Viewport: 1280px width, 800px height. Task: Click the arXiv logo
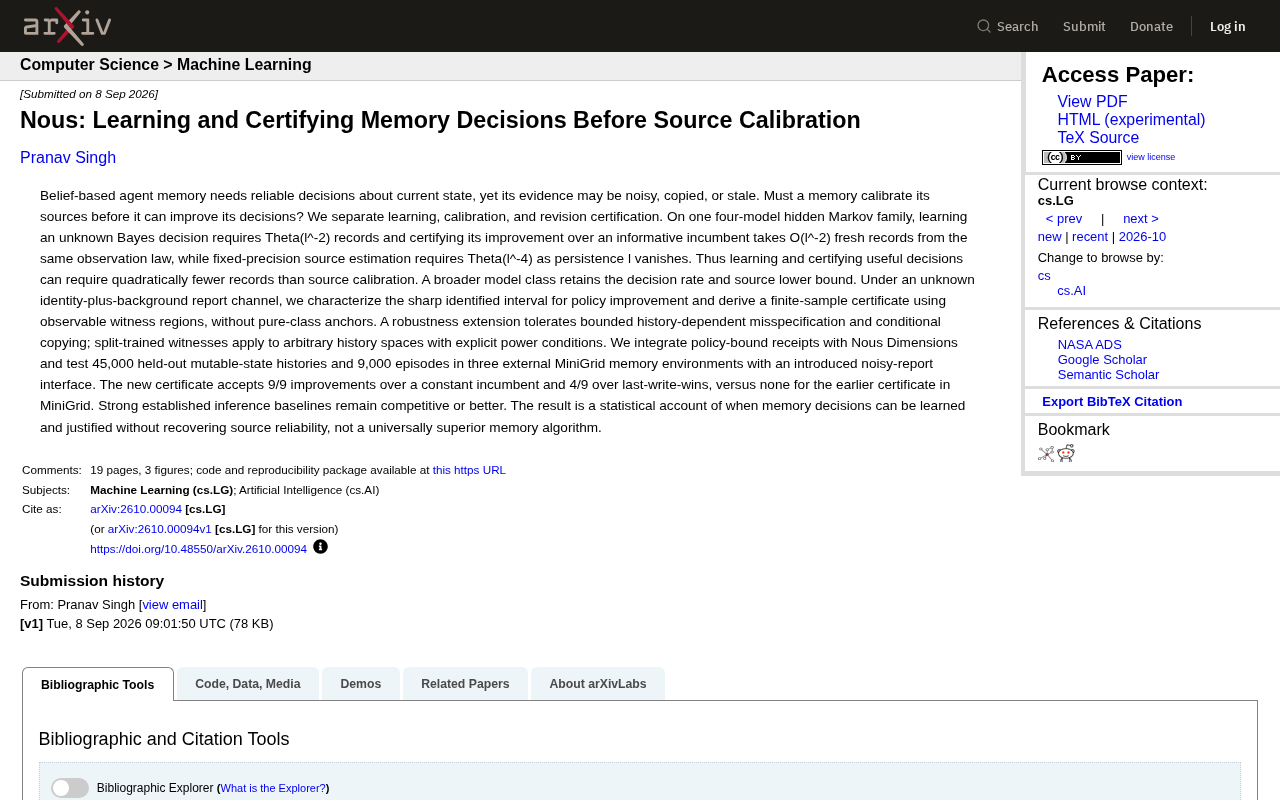[67, 26]
